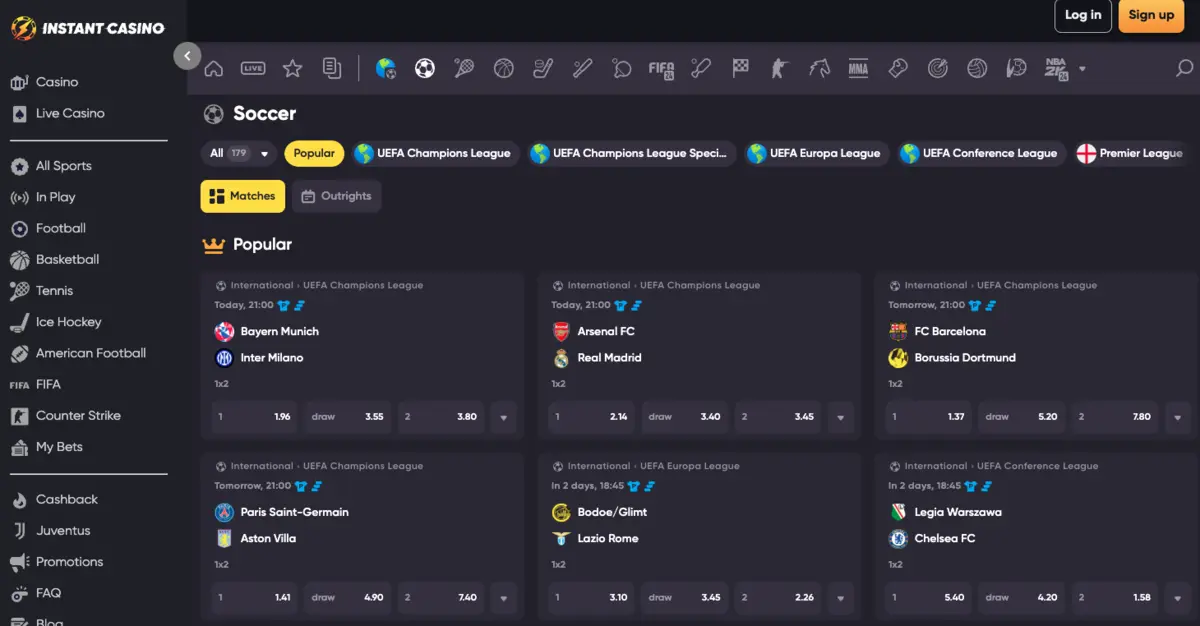The height and width of the screenshot is (626, 1200).
Task: Select the checkered flag motorsport icon
Action: pyautogui.click(x=740, y=69)
